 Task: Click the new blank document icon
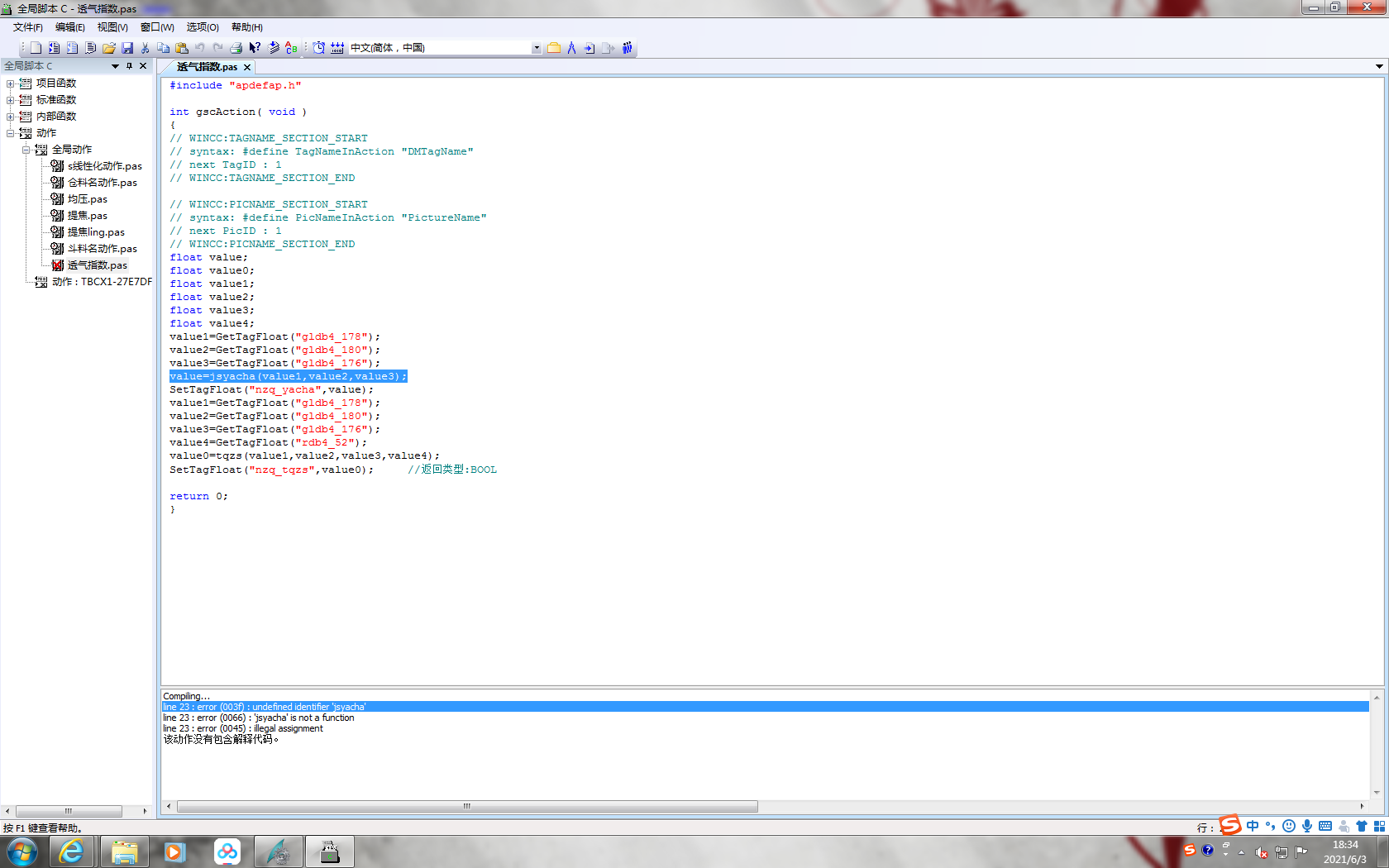click(36, 48)
